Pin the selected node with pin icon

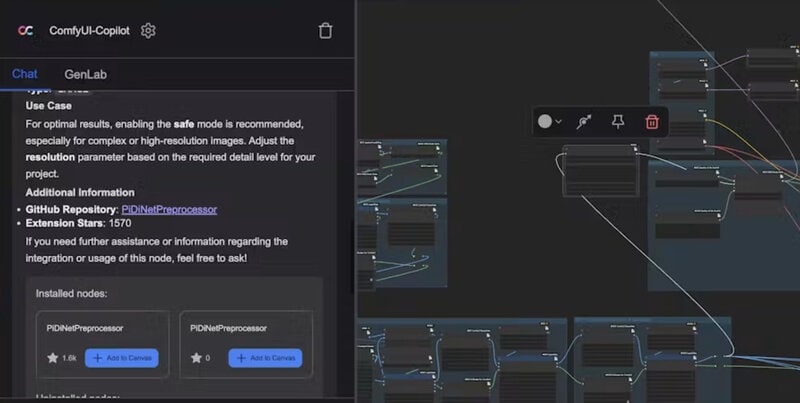click(618, 121)
